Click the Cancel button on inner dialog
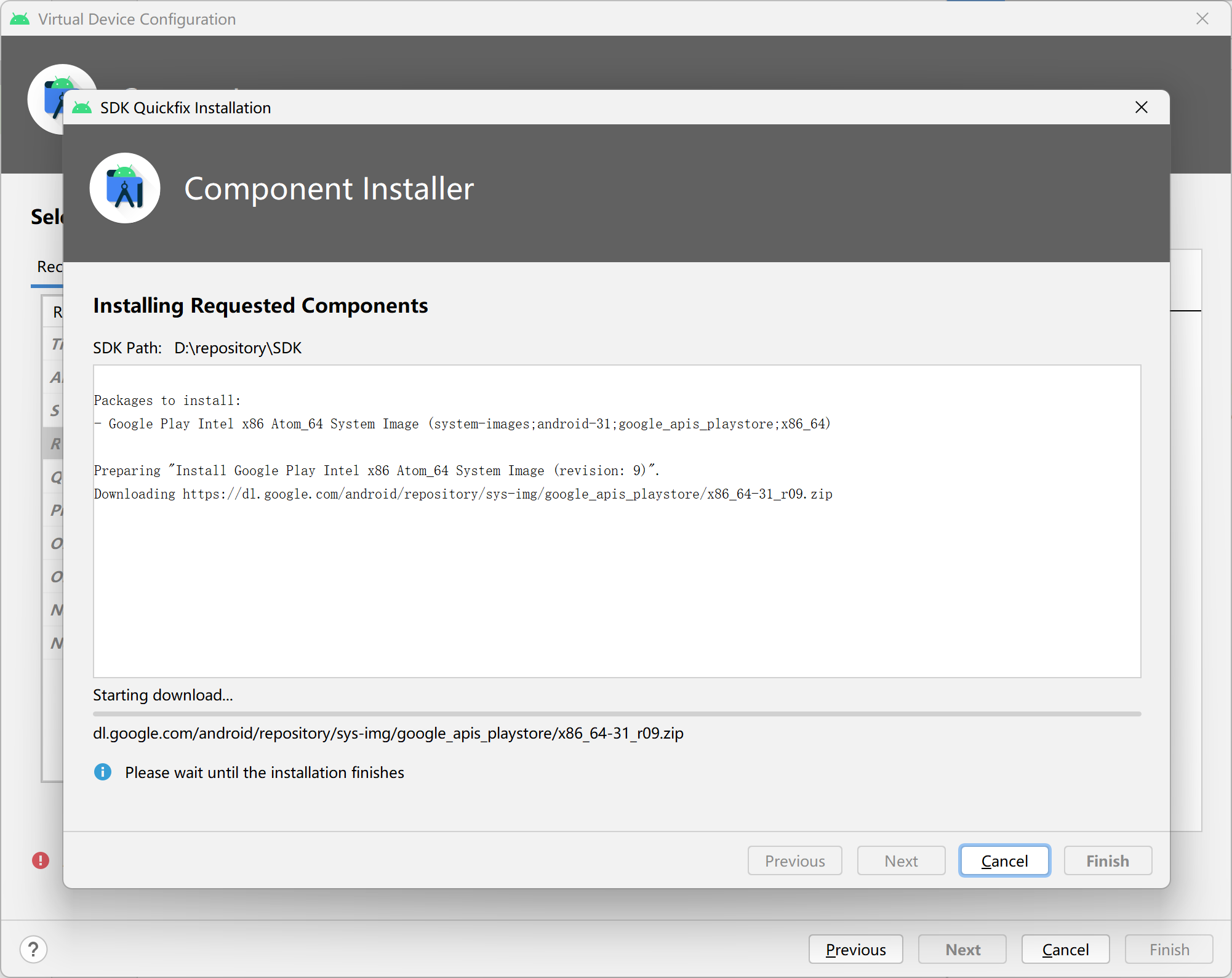 click(1002, 861)
